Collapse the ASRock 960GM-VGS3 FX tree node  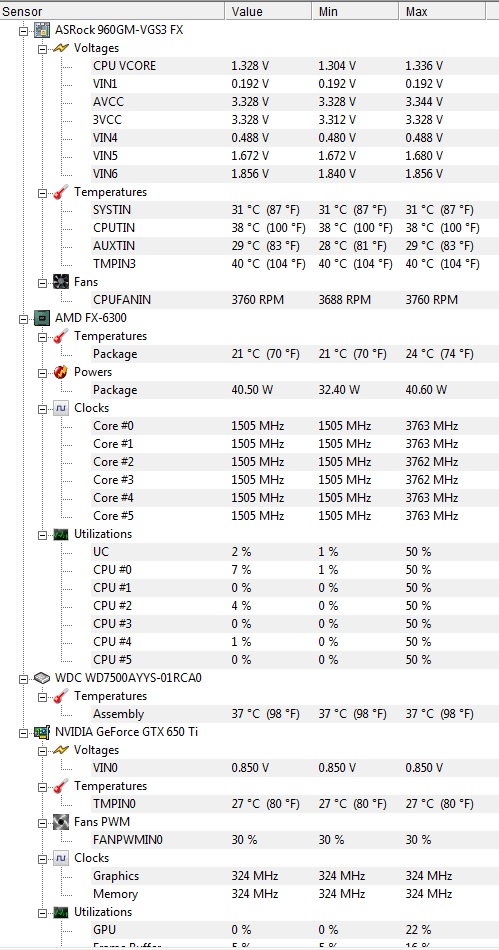(x=24, y=30)
